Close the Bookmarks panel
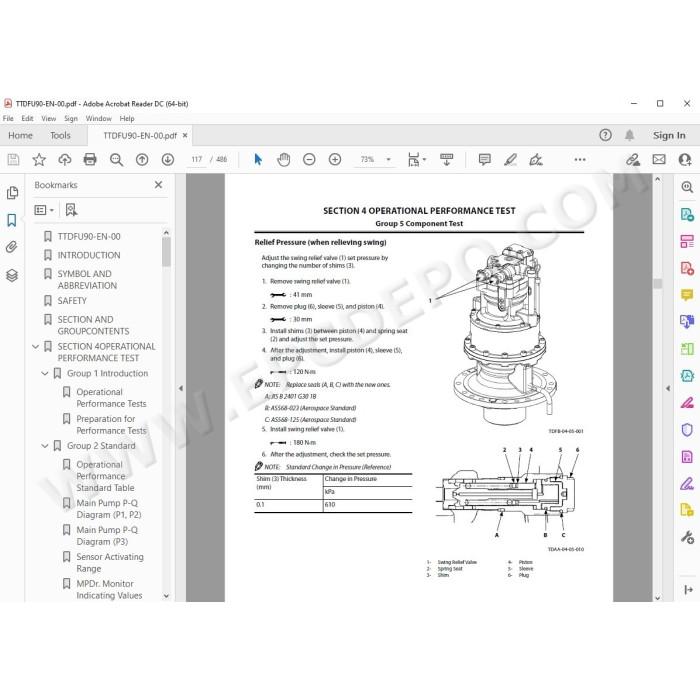The width and height of the screenshot is (700, 700). 158,184
